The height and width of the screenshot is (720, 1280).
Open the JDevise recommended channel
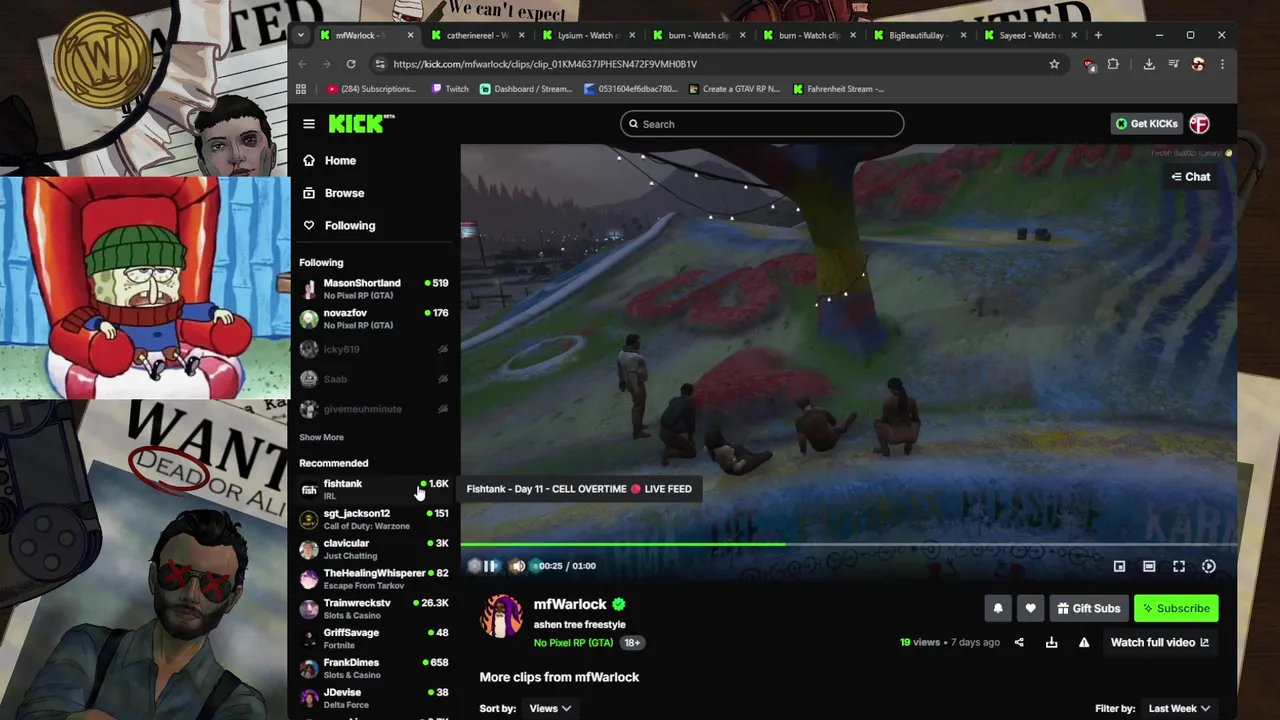pos(375,698)
